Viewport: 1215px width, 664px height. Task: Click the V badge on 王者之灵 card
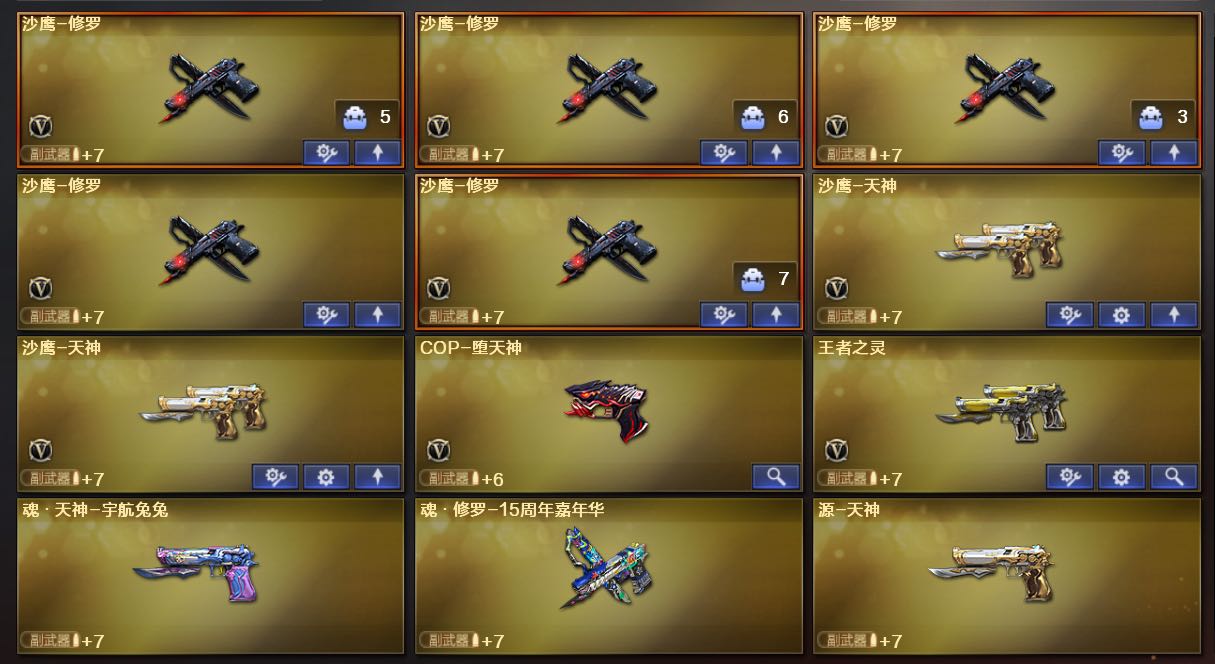[836, 450]
